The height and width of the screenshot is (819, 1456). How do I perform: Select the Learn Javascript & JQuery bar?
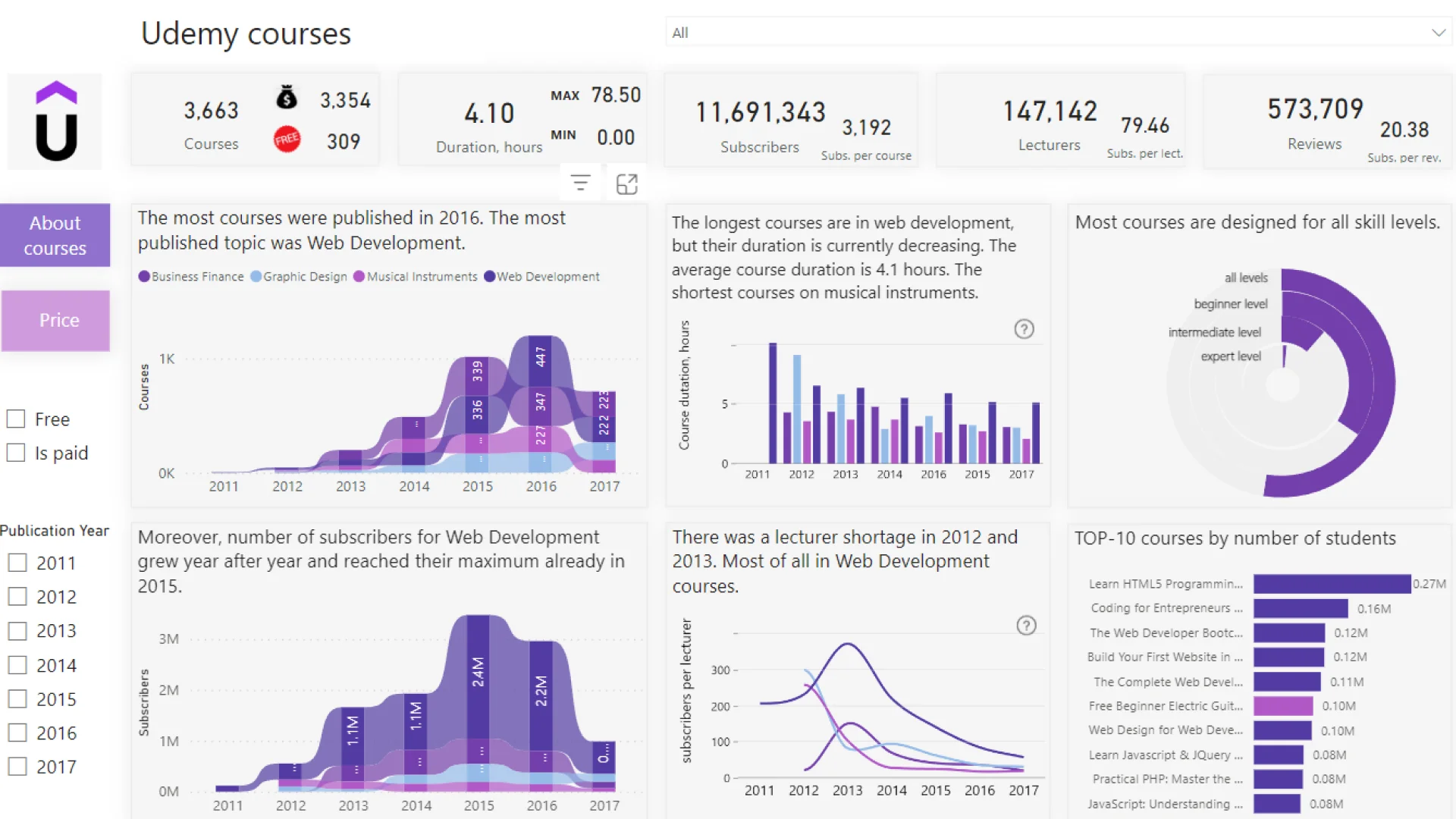1279,755
